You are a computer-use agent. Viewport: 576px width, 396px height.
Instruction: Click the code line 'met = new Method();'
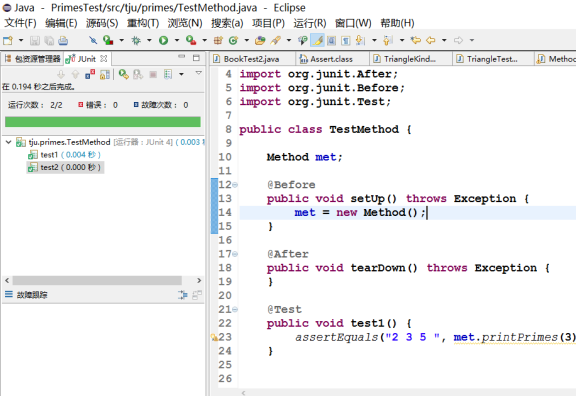point(360,213)
